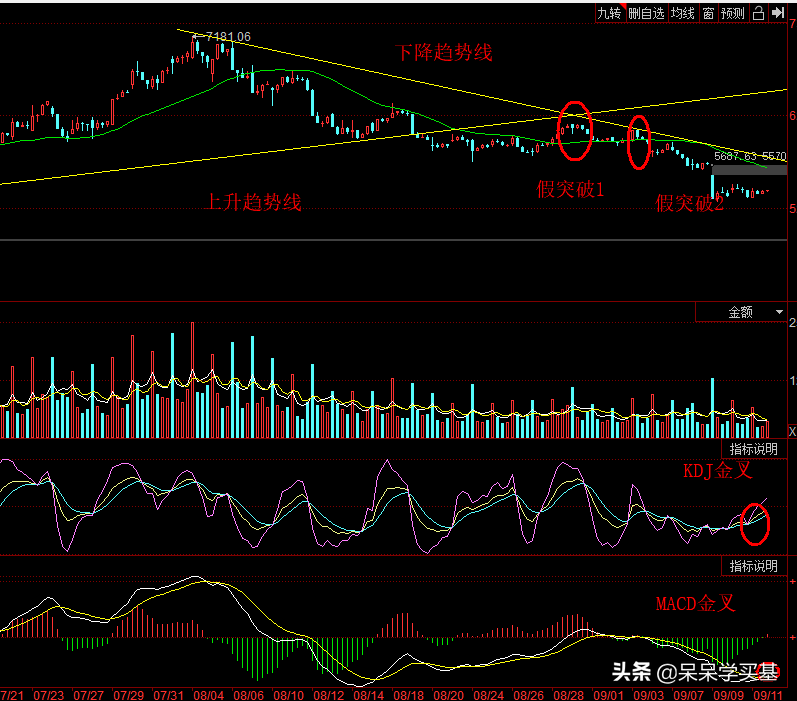Click the 09/11 date on time axis

pyautogui.click(x=768, y=695)
